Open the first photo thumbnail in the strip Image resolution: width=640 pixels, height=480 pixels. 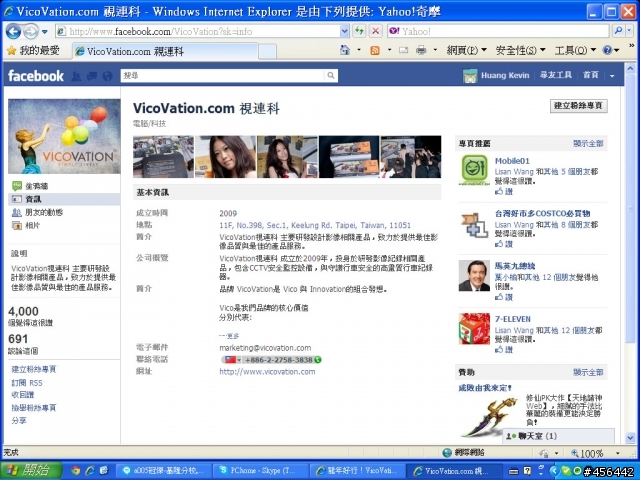pyautogui.click(x=163, y=157)
